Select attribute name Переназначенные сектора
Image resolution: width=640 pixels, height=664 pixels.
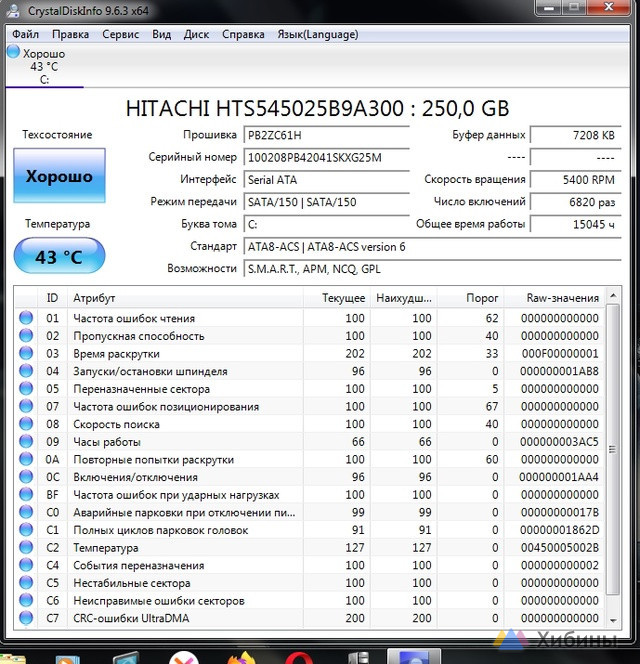click(x=141, y=389)
